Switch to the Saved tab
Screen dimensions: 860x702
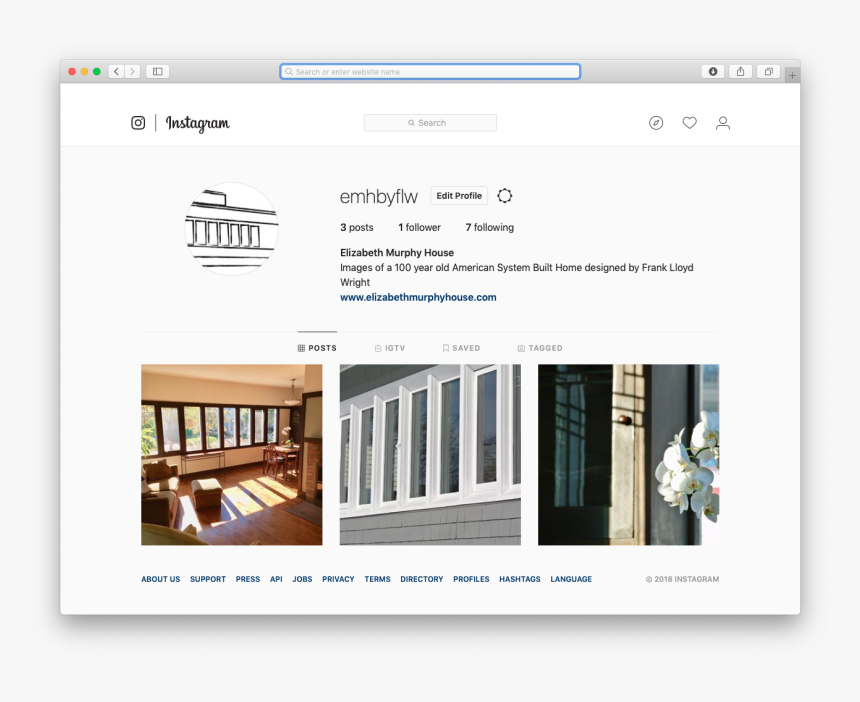pos(461,348)
